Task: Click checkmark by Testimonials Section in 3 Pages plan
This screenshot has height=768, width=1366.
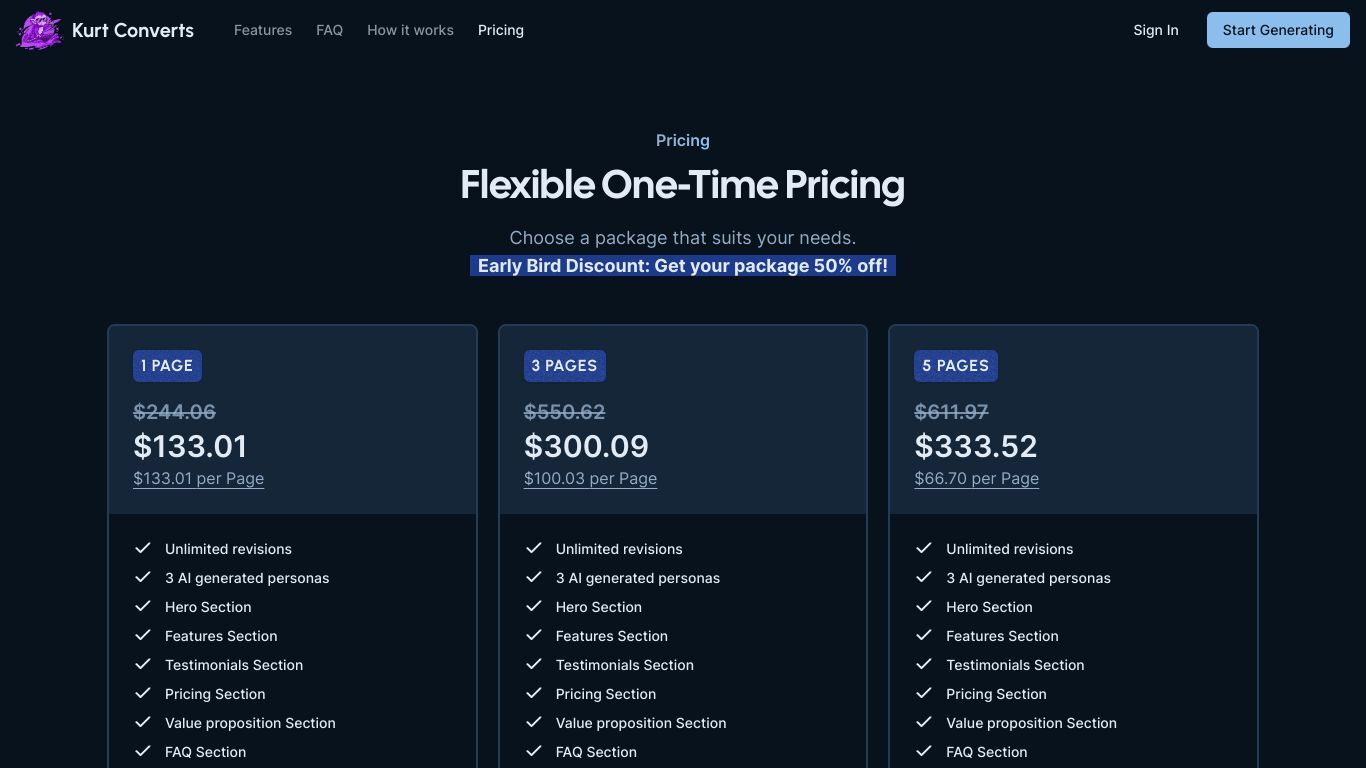Action: 534,664
